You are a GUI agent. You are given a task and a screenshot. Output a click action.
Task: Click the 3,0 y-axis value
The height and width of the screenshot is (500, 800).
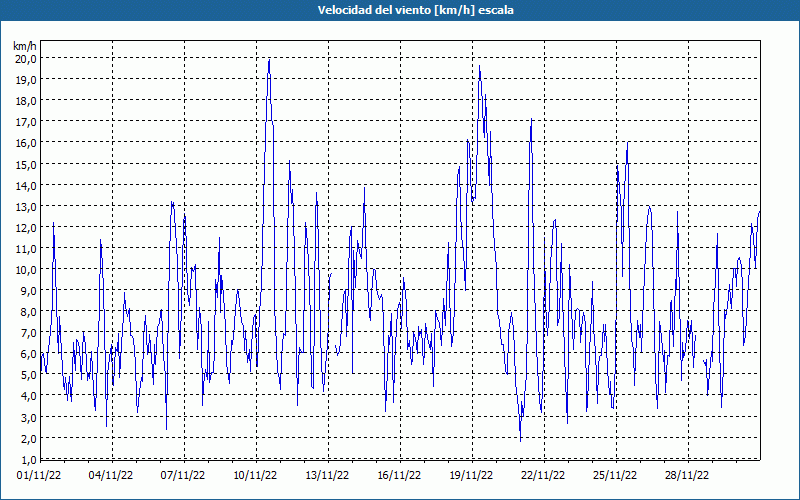pos(29,418)
